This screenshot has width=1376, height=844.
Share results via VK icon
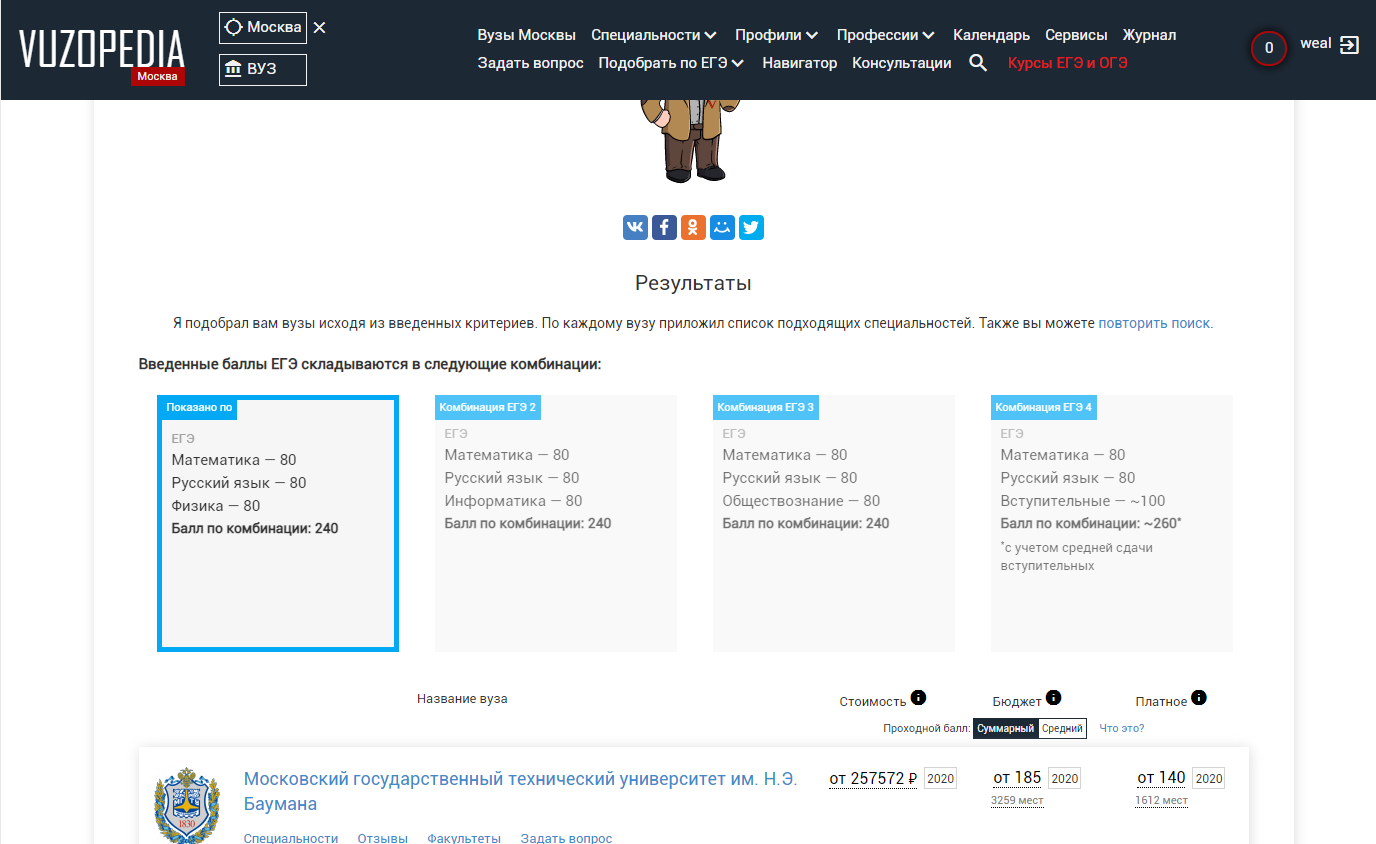(635, 227)
